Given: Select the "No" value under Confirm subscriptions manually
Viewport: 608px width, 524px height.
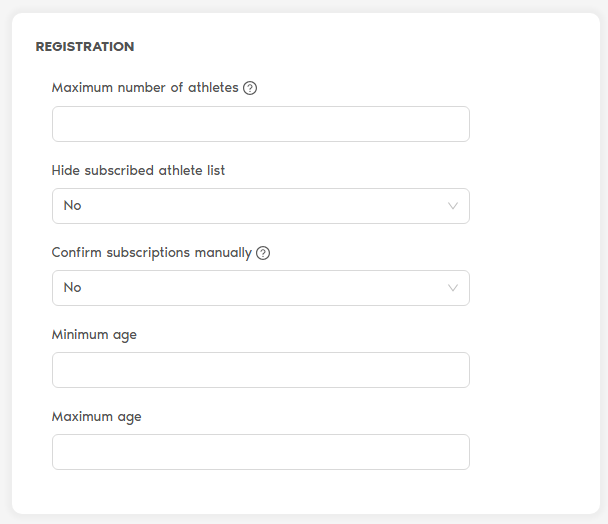Looking at the screenshot, I should [x=73, y=288].
